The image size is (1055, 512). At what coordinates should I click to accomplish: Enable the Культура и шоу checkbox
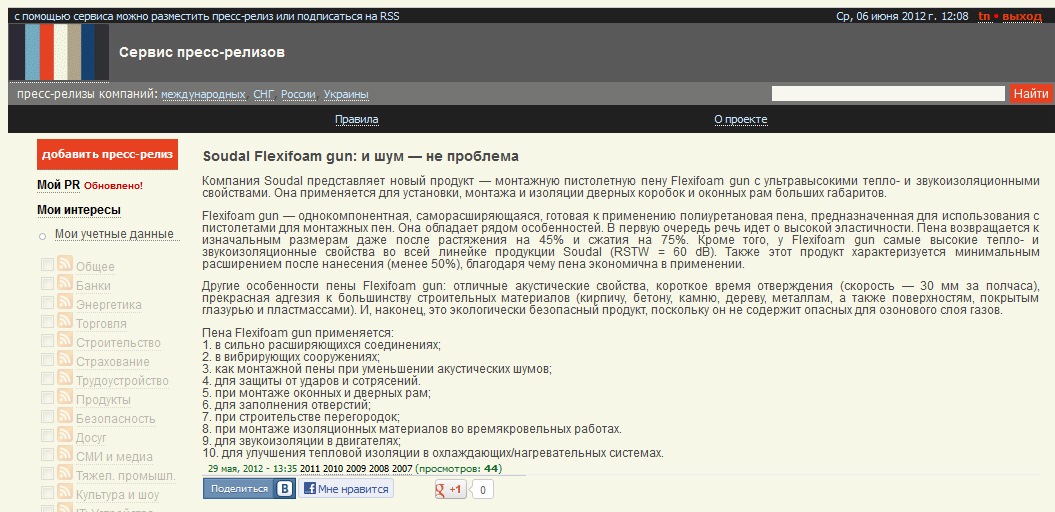[47, 492]
